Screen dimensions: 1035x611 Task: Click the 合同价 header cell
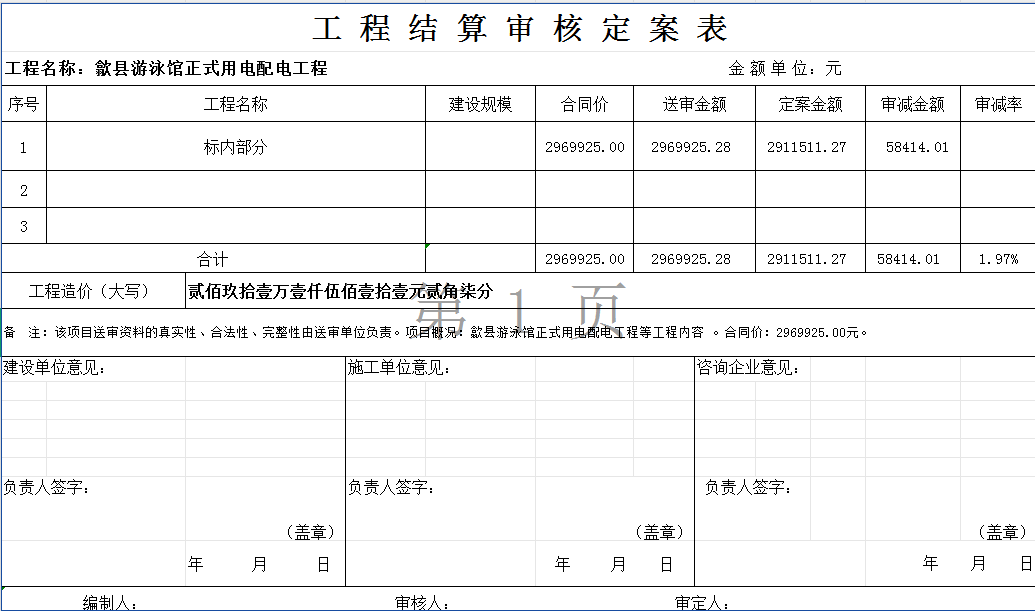(x=584, y=104)
